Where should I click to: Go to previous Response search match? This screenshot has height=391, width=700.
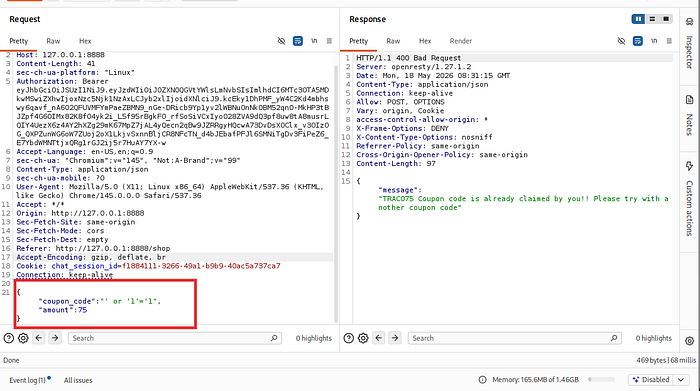[379, 338]
